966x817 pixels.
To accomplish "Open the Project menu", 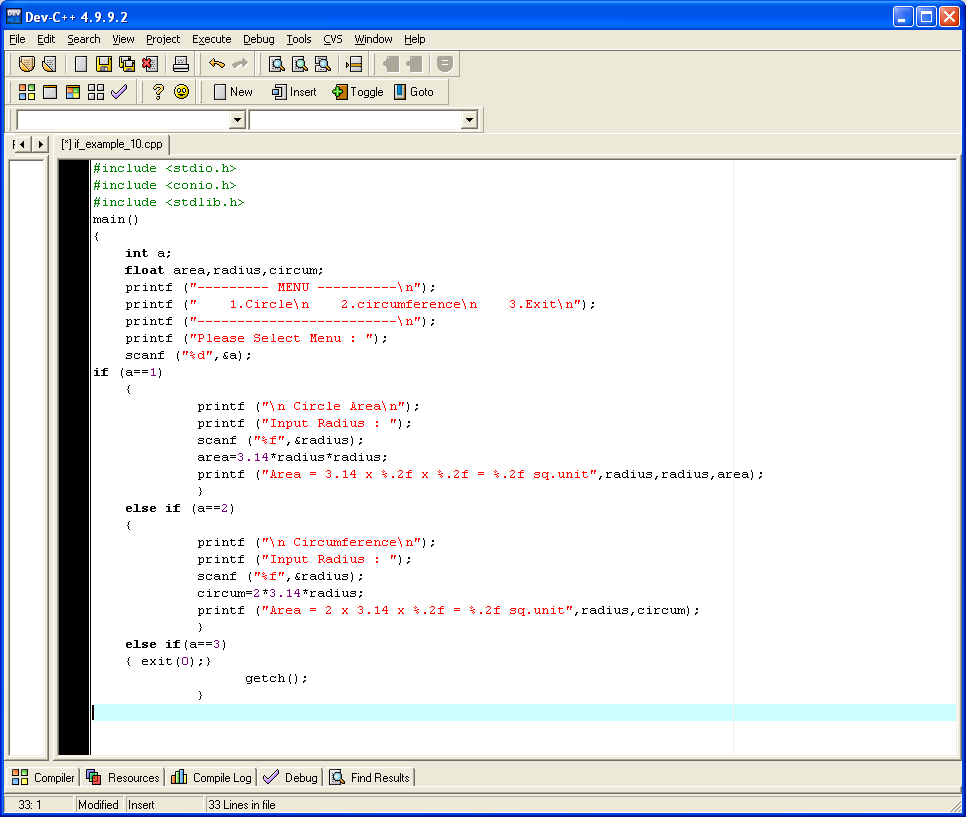I will click(163, 39).
